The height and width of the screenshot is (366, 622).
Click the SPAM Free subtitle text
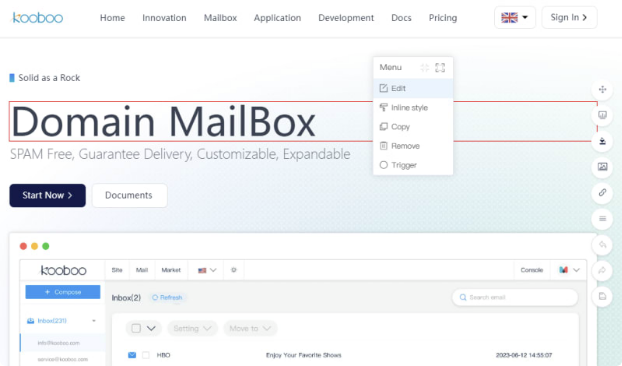point(180,154)
